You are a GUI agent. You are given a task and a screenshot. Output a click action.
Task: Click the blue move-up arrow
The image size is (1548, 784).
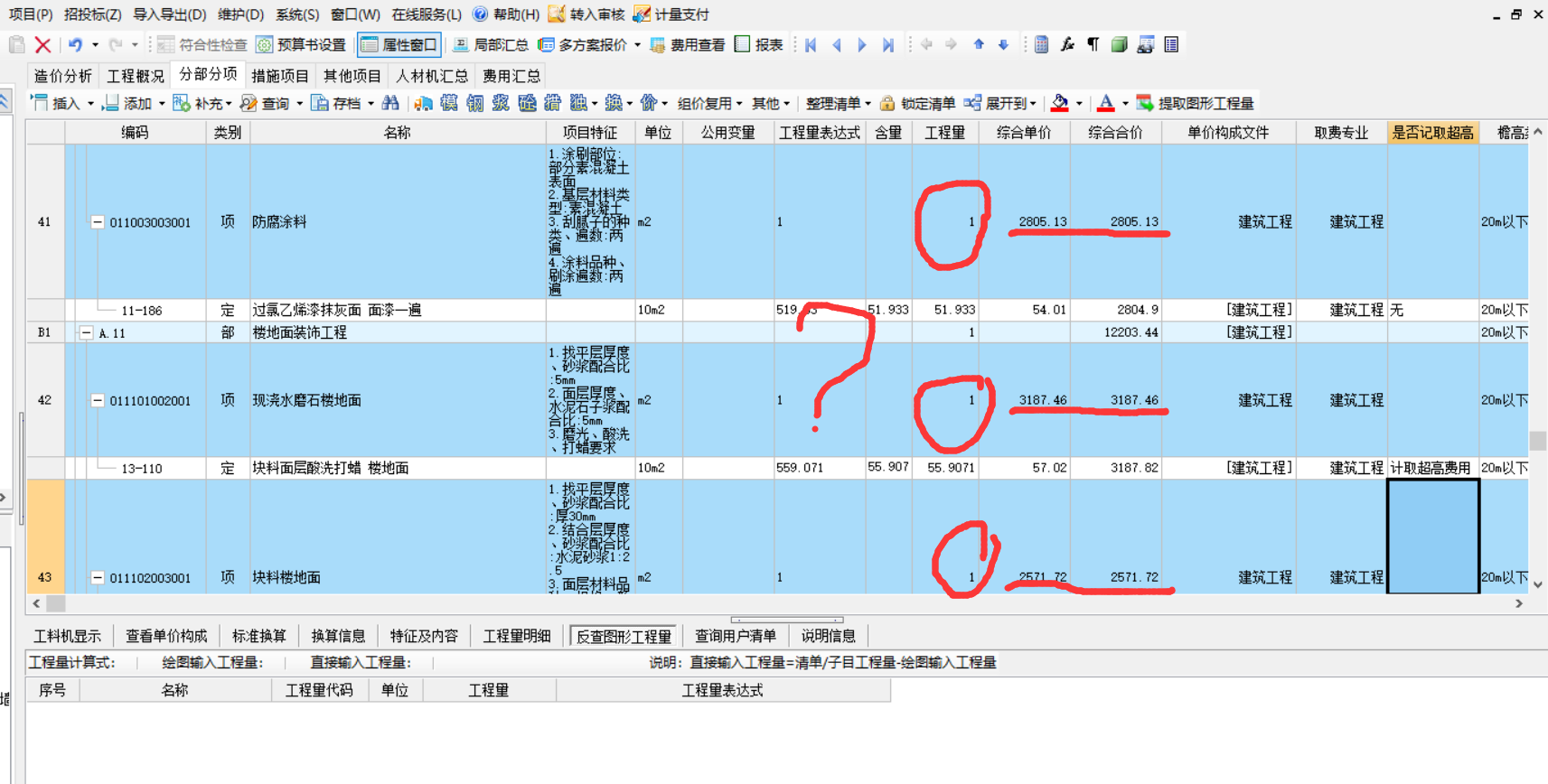click(x=979, y=44)
